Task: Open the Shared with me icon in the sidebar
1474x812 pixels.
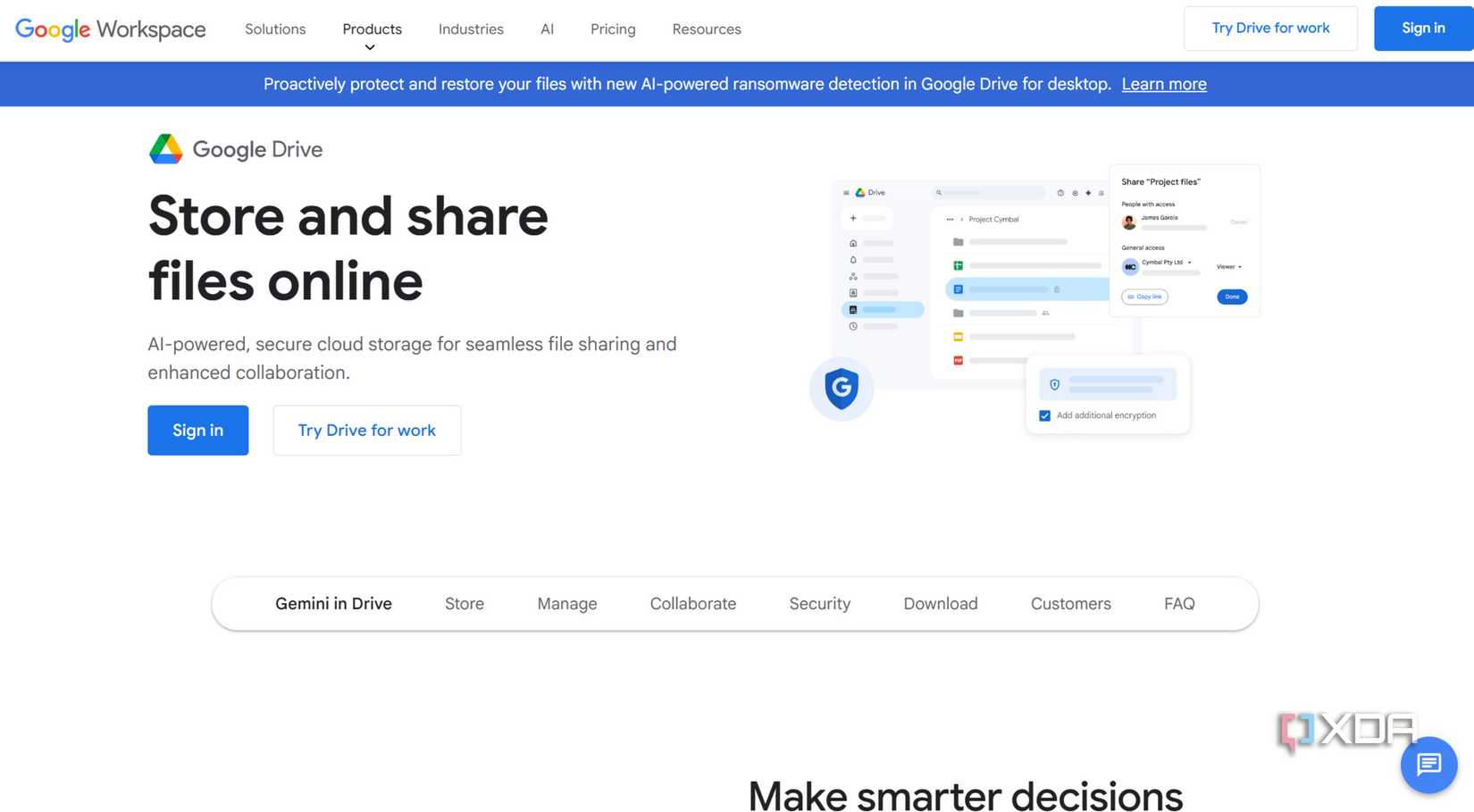Action: [x=853, y=276]
